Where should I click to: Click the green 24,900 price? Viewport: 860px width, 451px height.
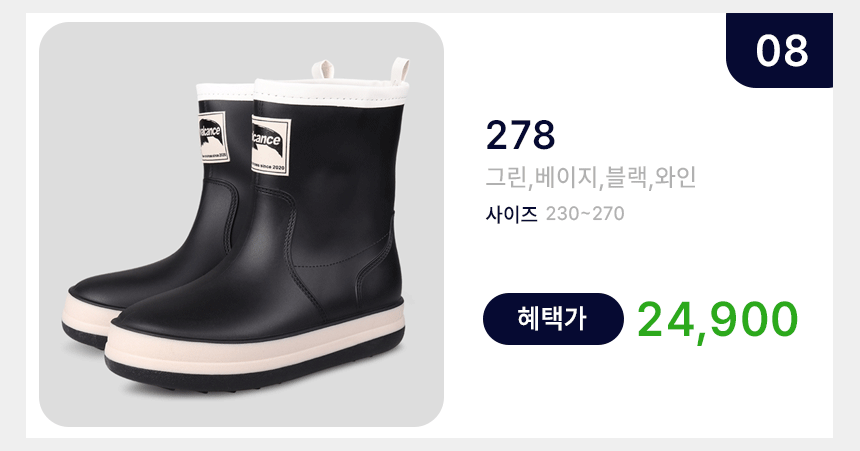coord(717,320)
